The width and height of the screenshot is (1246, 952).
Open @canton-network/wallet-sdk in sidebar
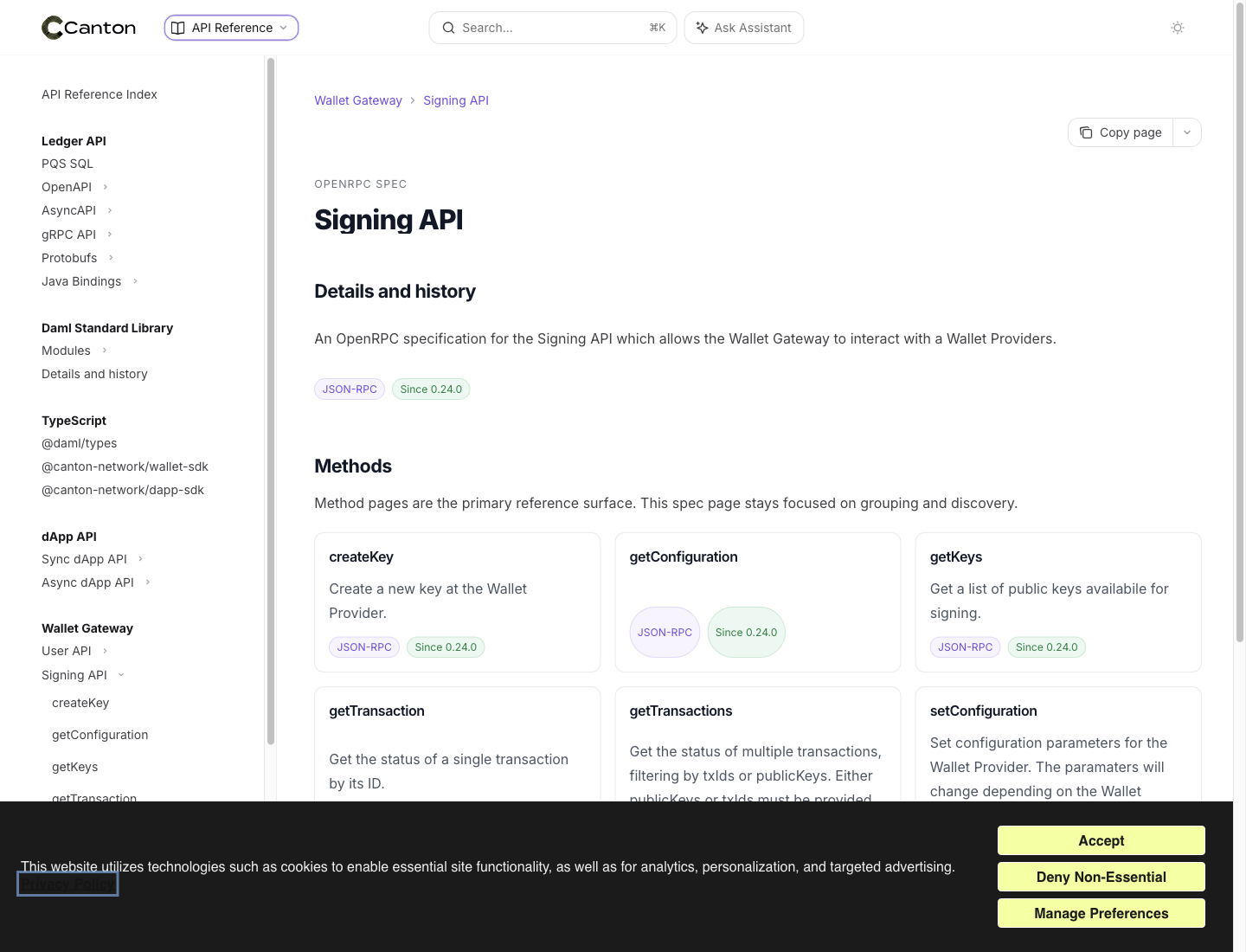[x=125, y=466]
